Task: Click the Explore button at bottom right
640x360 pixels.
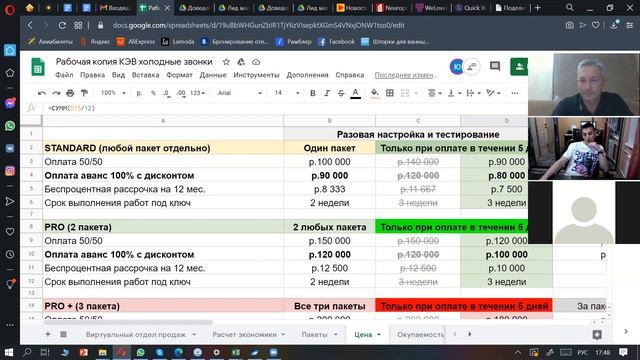Action: click(597, 335)
